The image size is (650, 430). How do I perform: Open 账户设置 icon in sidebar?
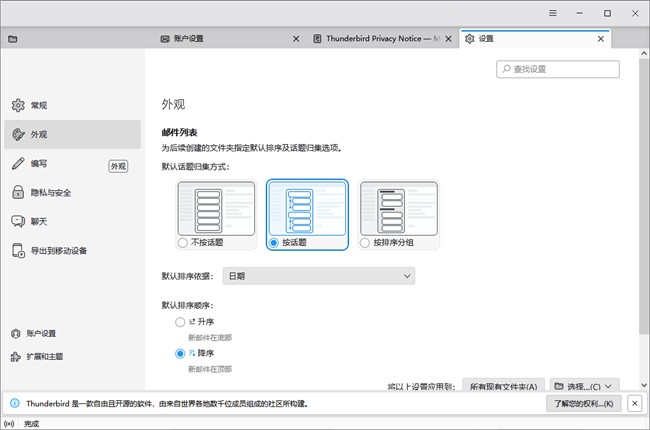click(16, 333)
